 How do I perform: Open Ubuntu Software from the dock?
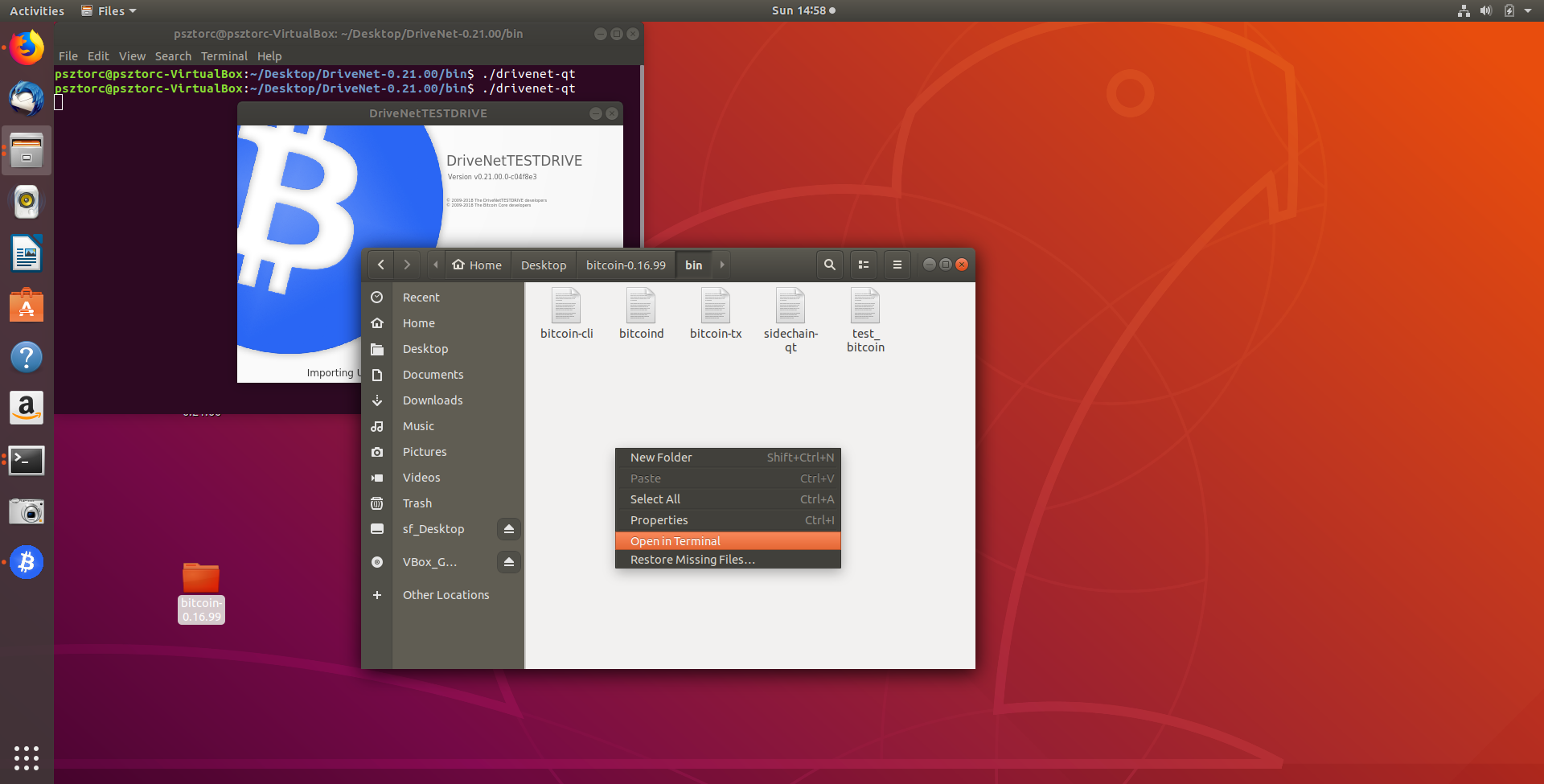click(x=27, y=306)
